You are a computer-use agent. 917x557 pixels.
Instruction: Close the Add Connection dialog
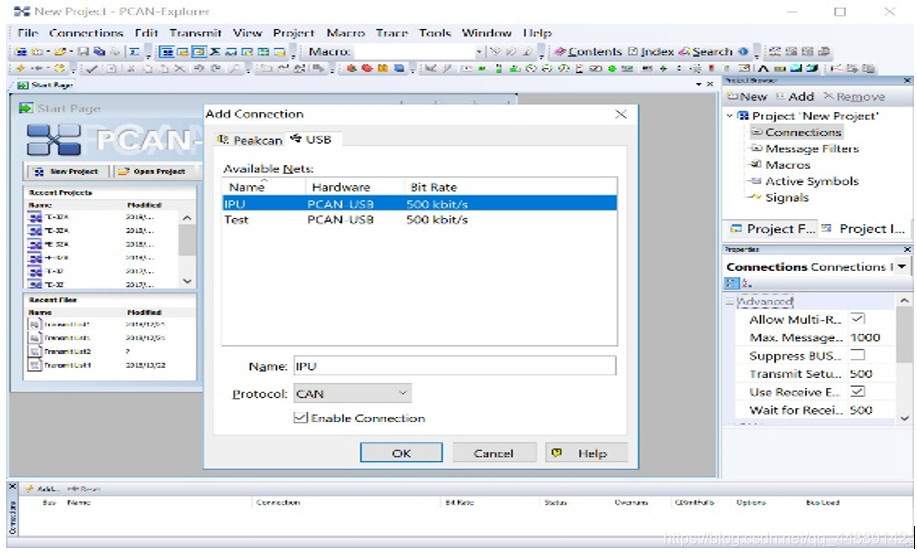click(x=620, y=114)
